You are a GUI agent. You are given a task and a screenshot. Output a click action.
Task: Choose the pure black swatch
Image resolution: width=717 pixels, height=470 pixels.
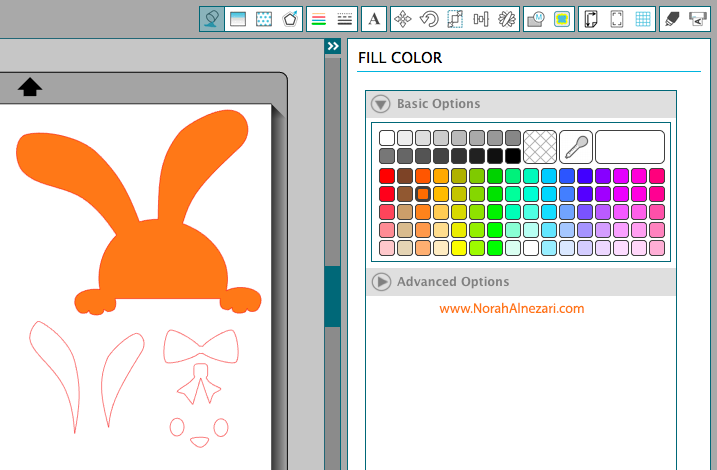(x=513, y=156)
